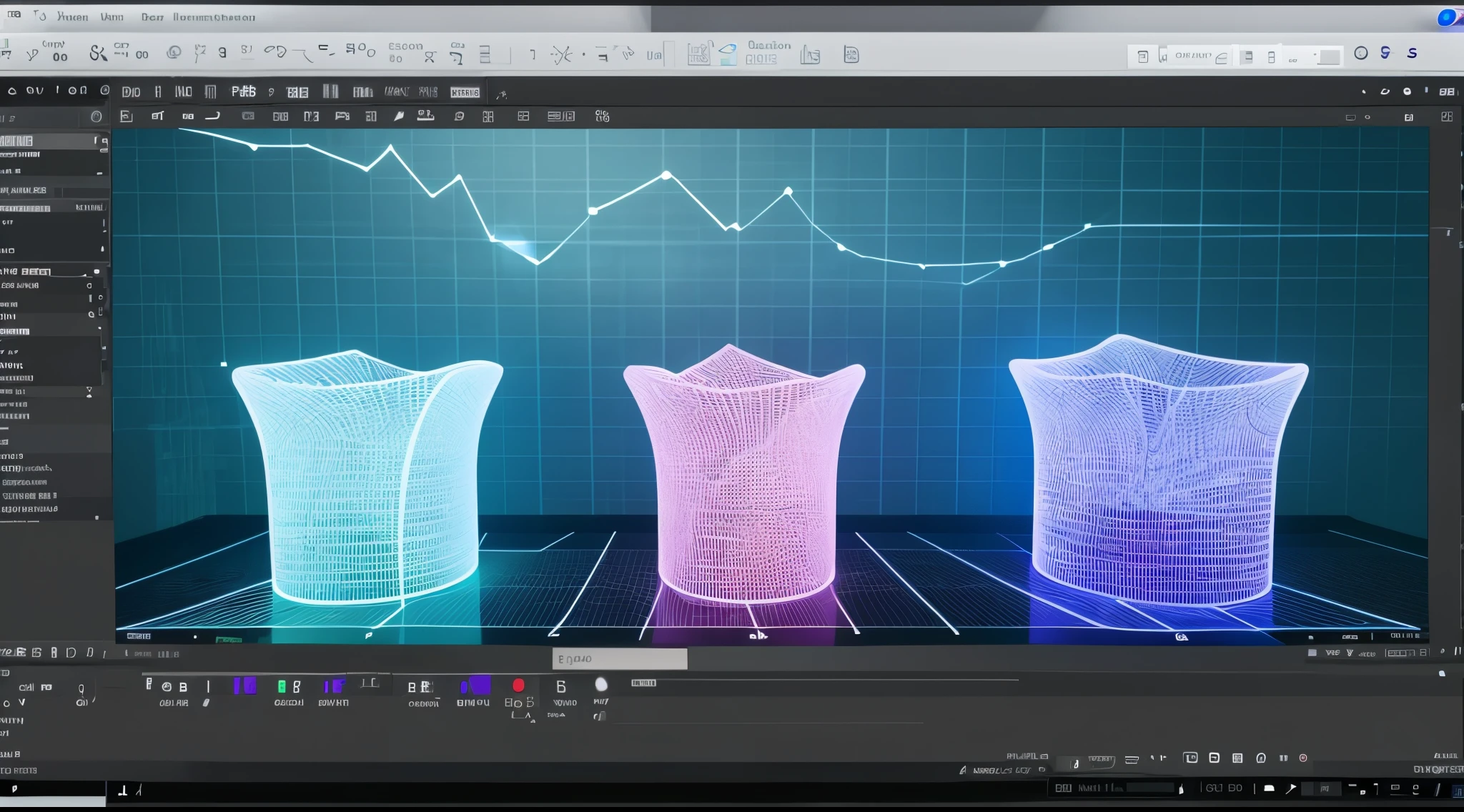
Task: Click the hourglass icon in the left panel
Action: click(x=89, y=392)
